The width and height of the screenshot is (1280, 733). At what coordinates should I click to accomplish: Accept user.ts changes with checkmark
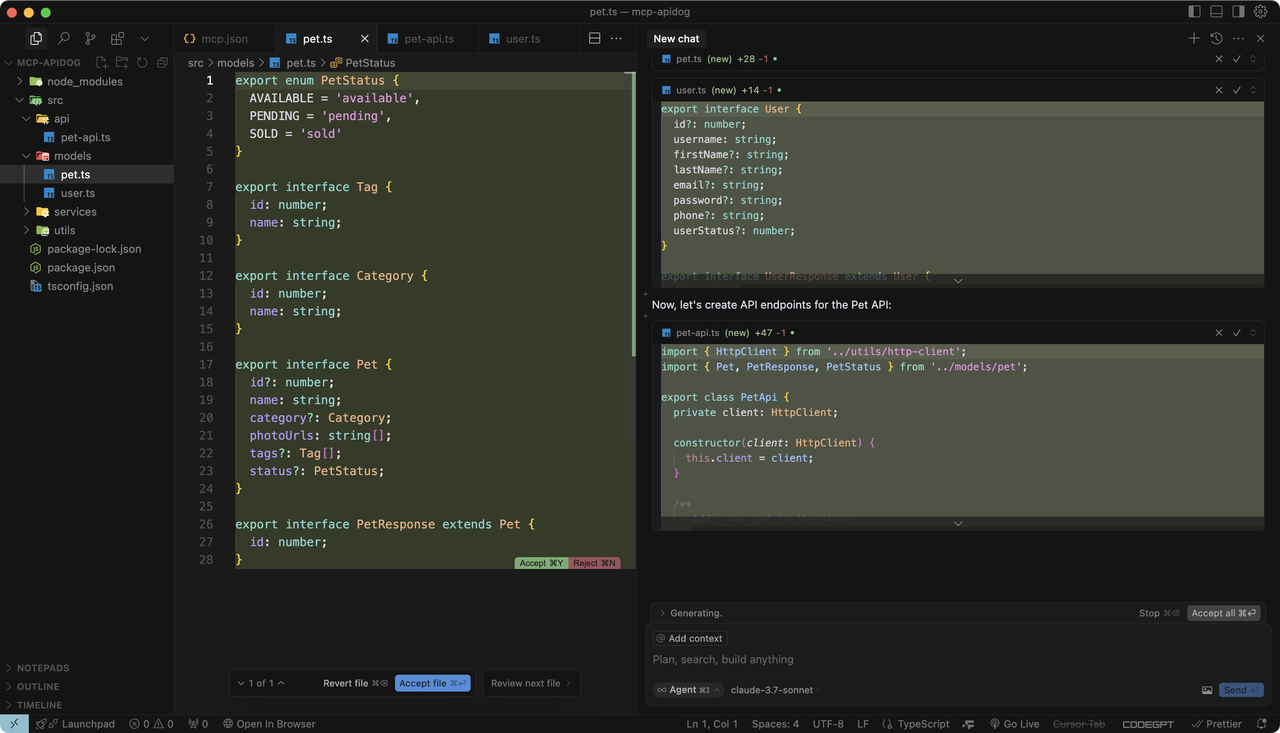tap(1237, 90)
